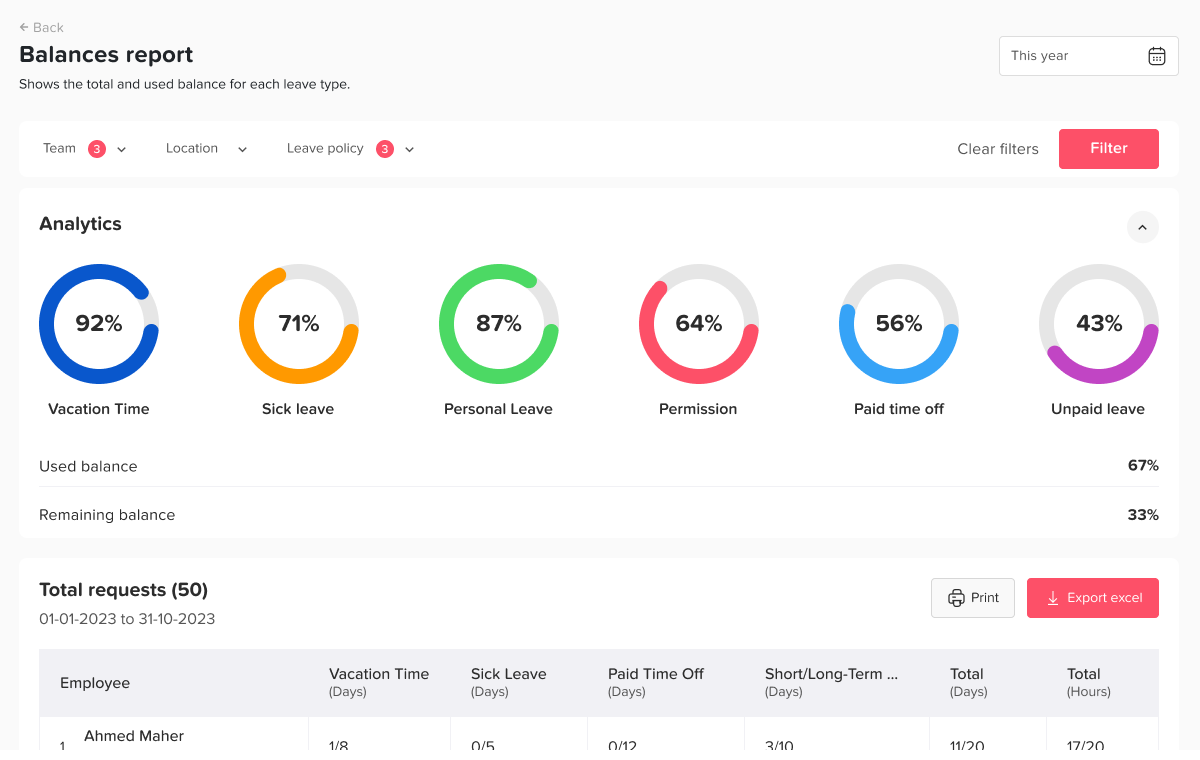This screenshot has width=1200, height=760.
Task: Click the Leave policy count badge
Action: point(385,149)
